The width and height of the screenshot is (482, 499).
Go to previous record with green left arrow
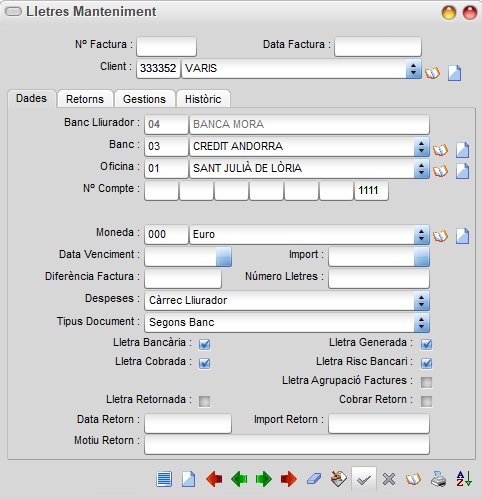239,479
